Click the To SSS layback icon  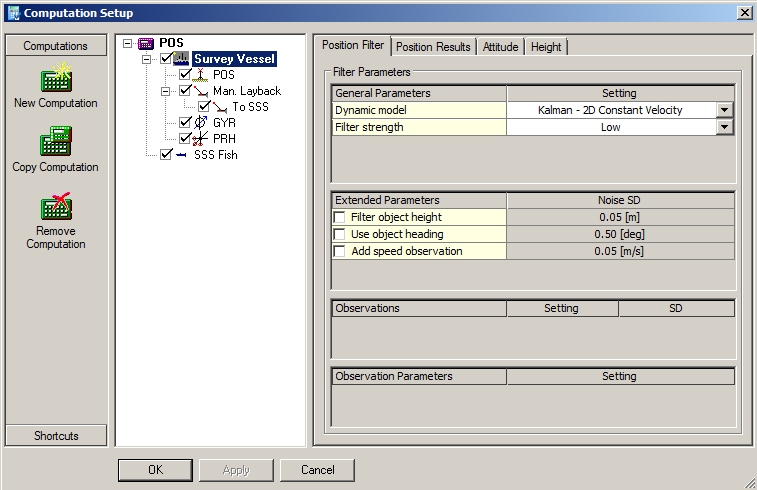[220, 107]
